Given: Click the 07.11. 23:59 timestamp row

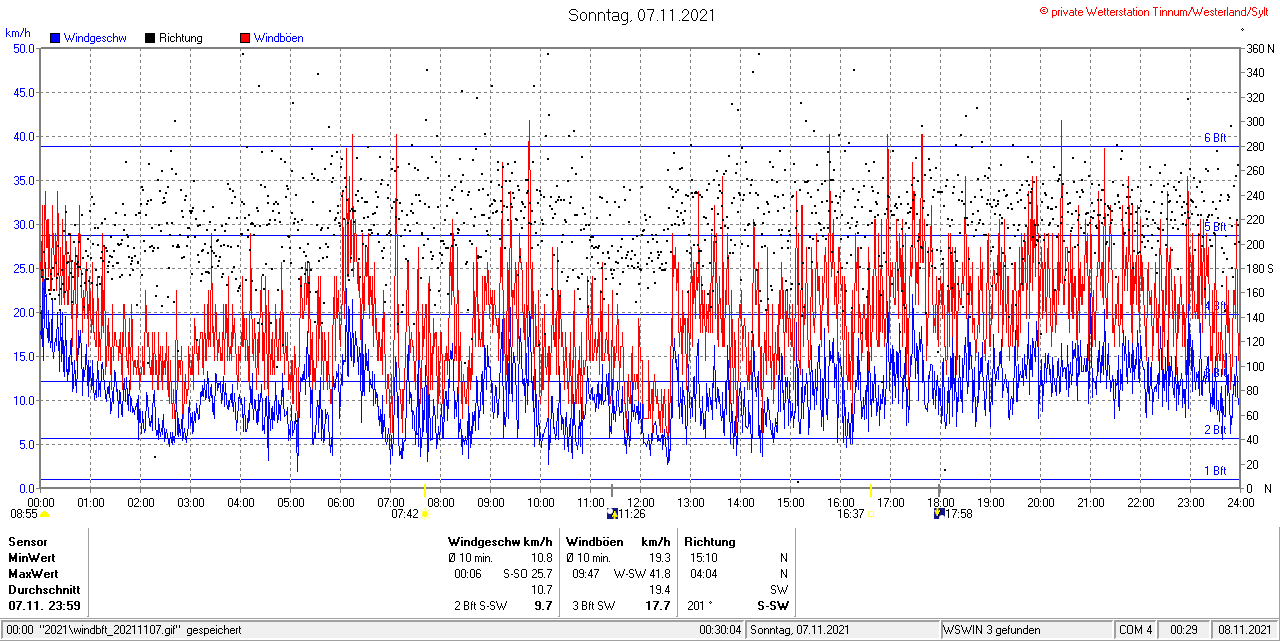Looking at the screenshot, I should [44, 605].
